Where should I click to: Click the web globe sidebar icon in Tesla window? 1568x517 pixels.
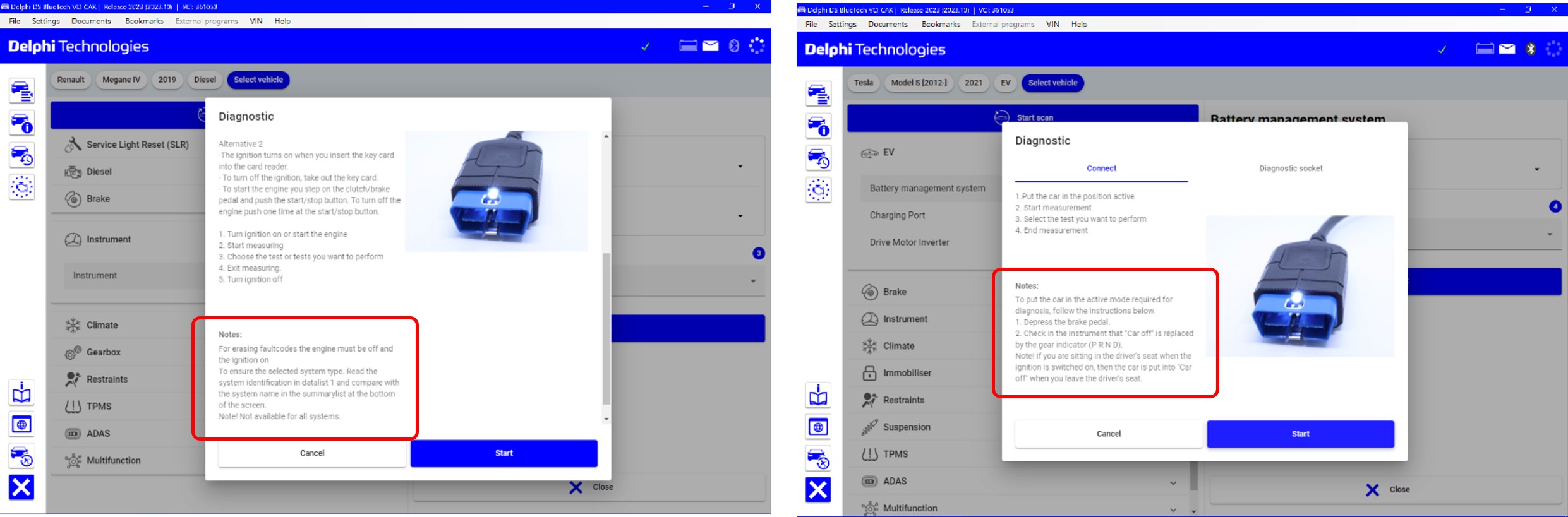(x=818, y=427)
